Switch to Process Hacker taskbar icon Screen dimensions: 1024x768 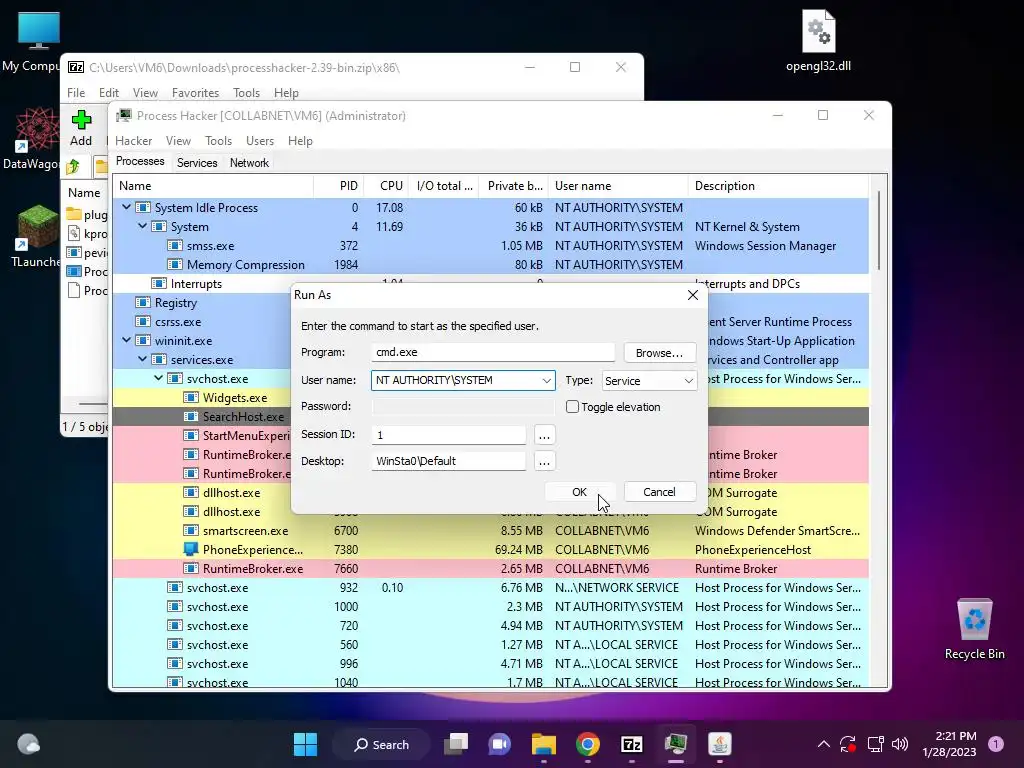click(675, 744)
